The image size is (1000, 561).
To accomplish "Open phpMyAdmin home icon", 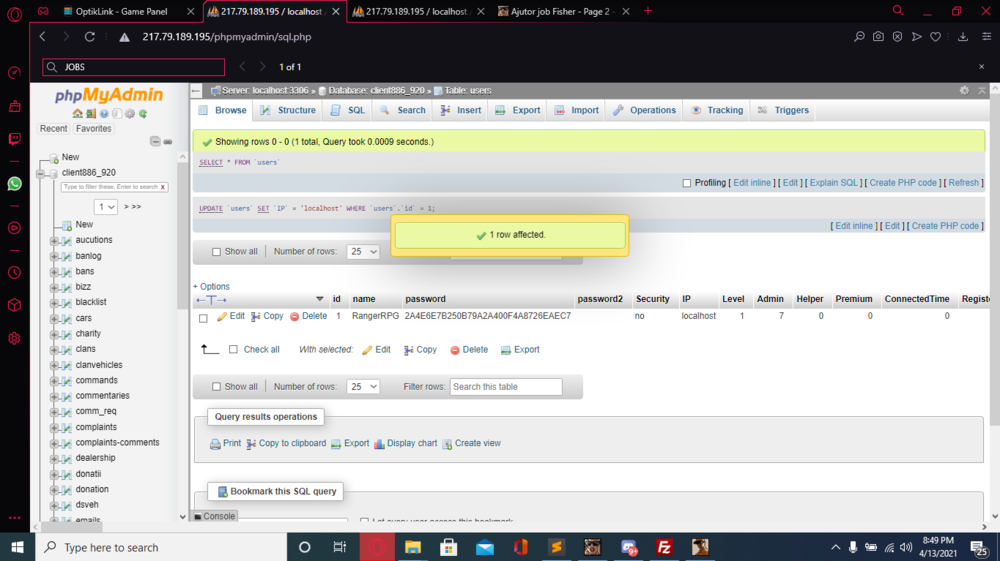I will pos(78,113).
